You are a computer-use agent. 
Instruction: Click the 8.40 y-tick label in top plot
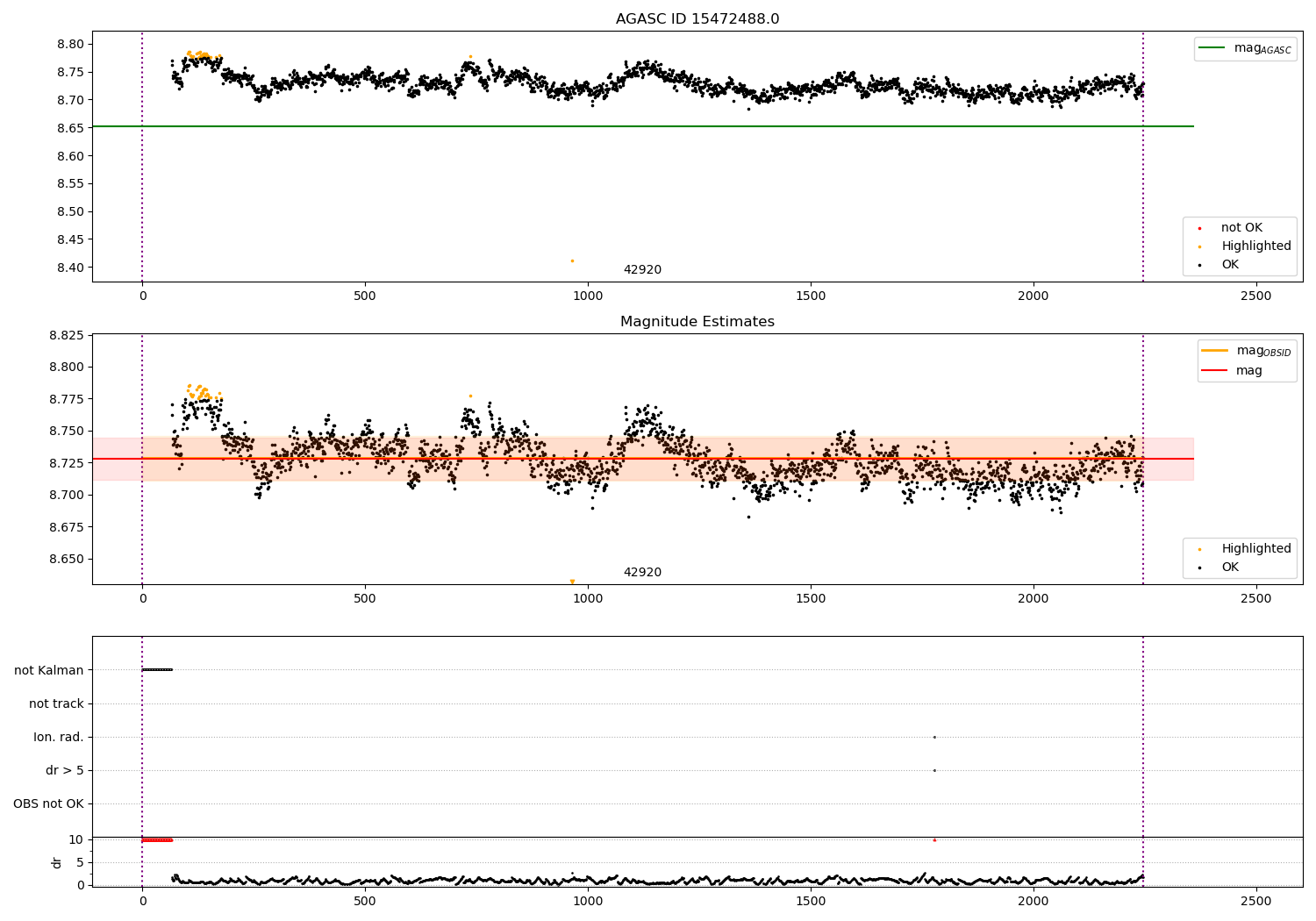(x=70, y=268)
